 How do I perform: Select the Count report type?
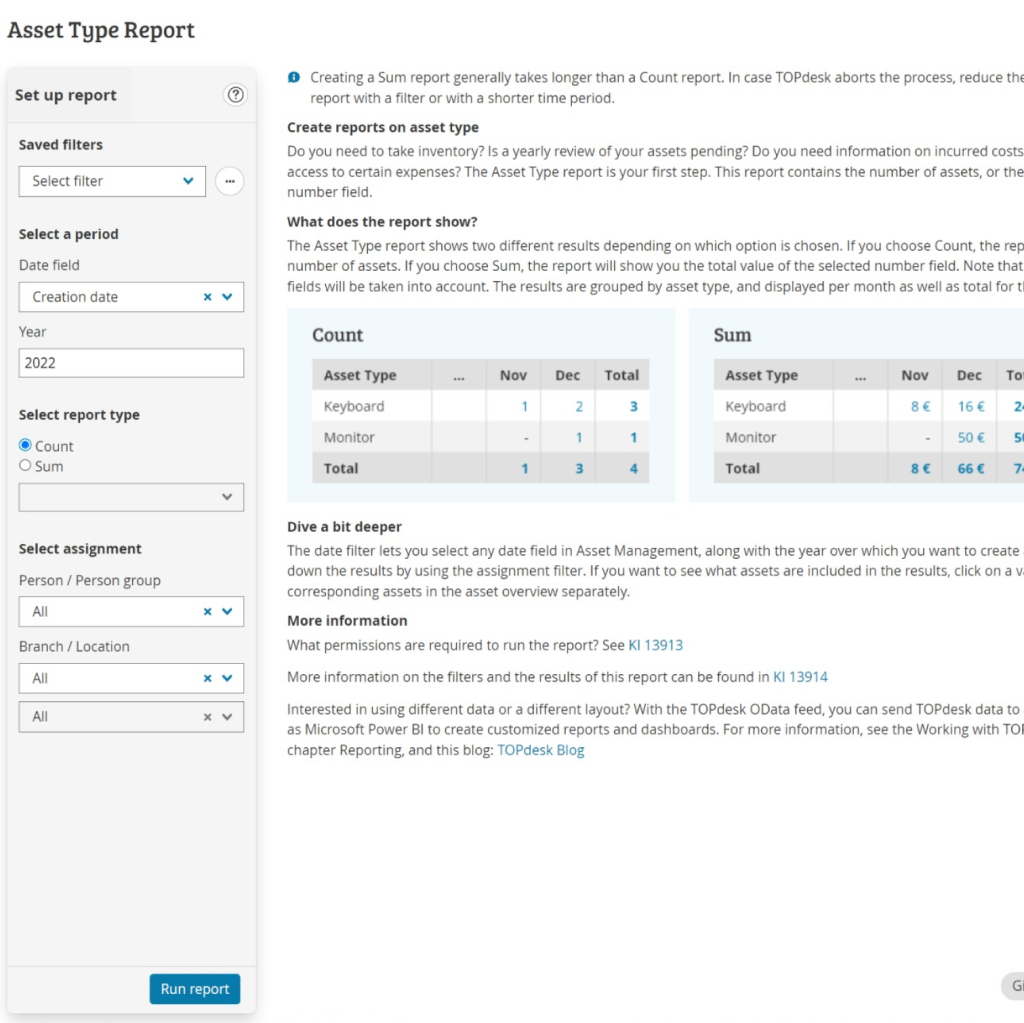click(26, 446)
